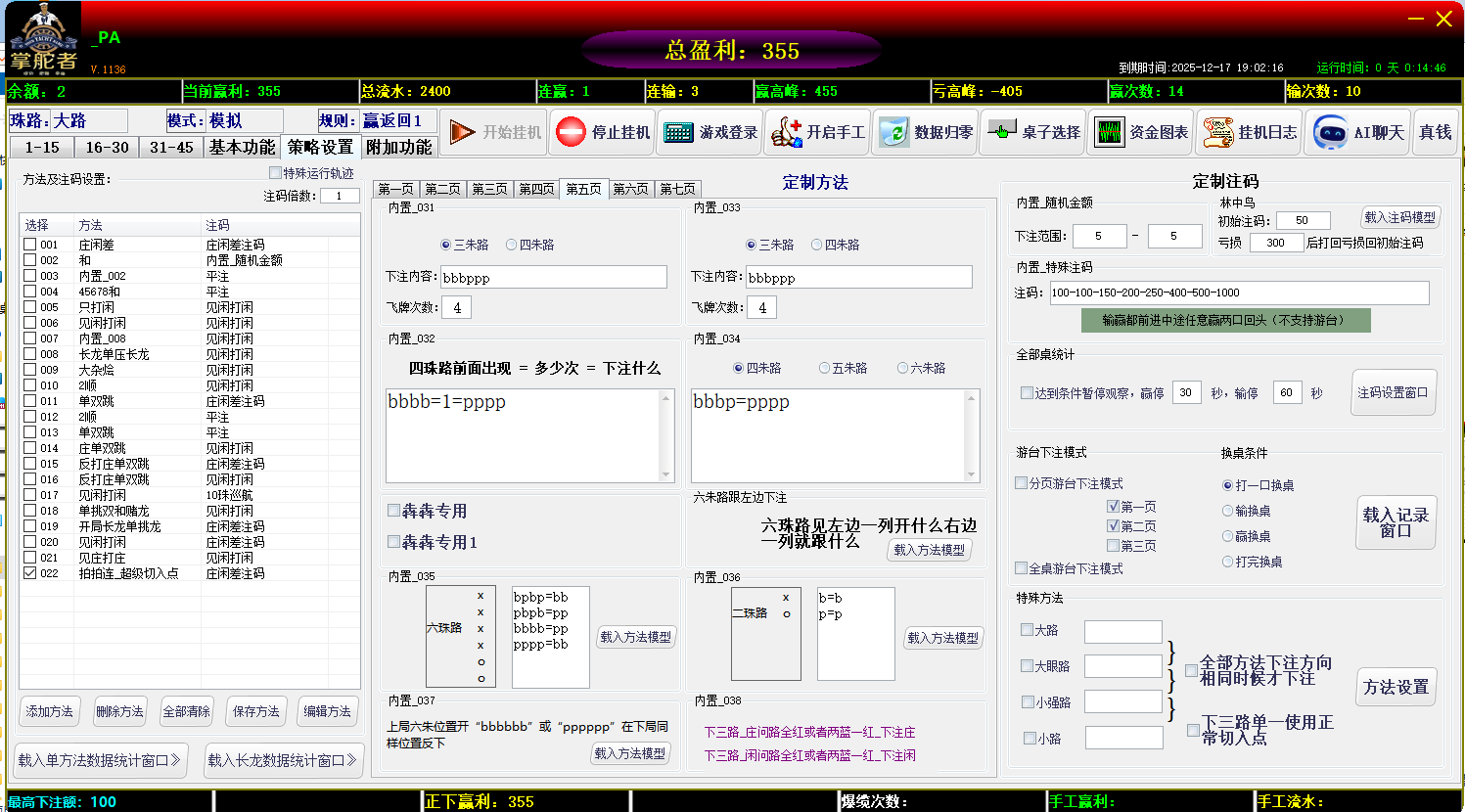Expand 载入长龙数据统计窗口 button

click(x=284, y=760)
